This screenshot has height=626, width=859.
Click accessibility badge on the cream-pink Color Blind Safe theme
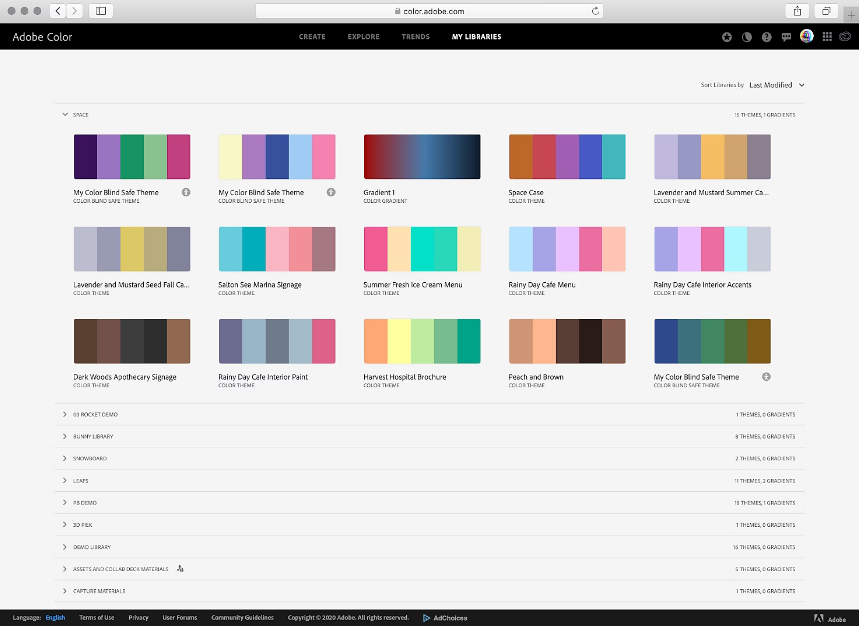point(331,192)
